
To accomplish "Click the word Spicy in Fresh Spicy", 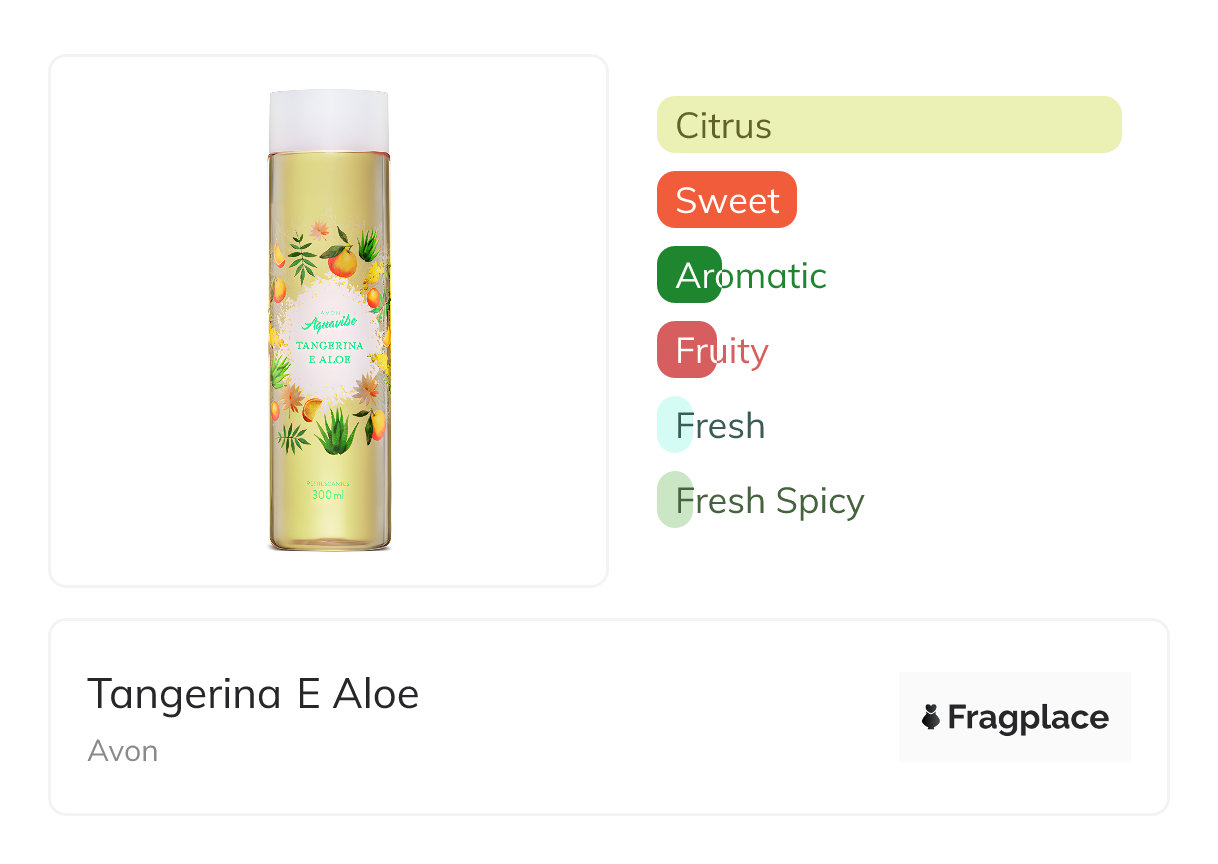I will coord(820,501).
